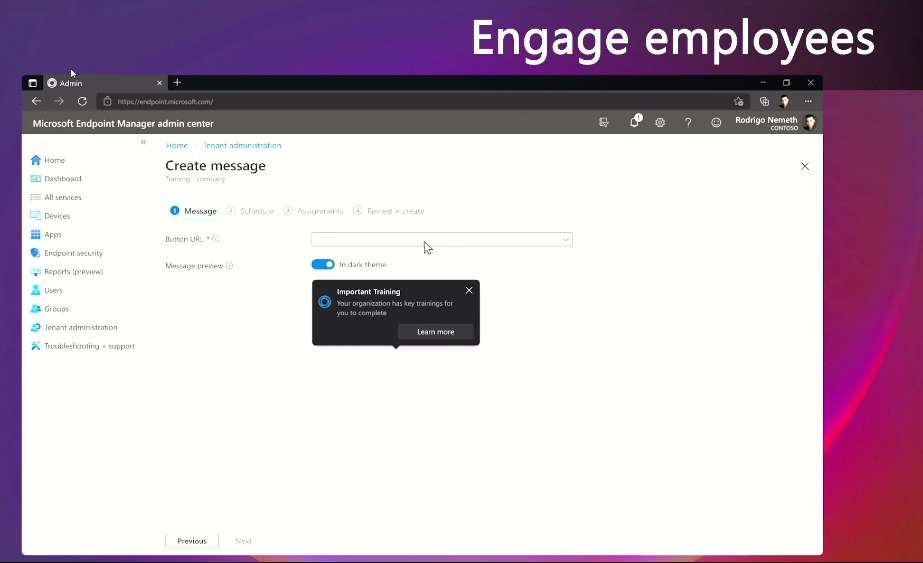This screenshot has width=923, height=563.
Task: Open the Troubleshooting + support wrench icon
Action: click(x=35, y=346)
